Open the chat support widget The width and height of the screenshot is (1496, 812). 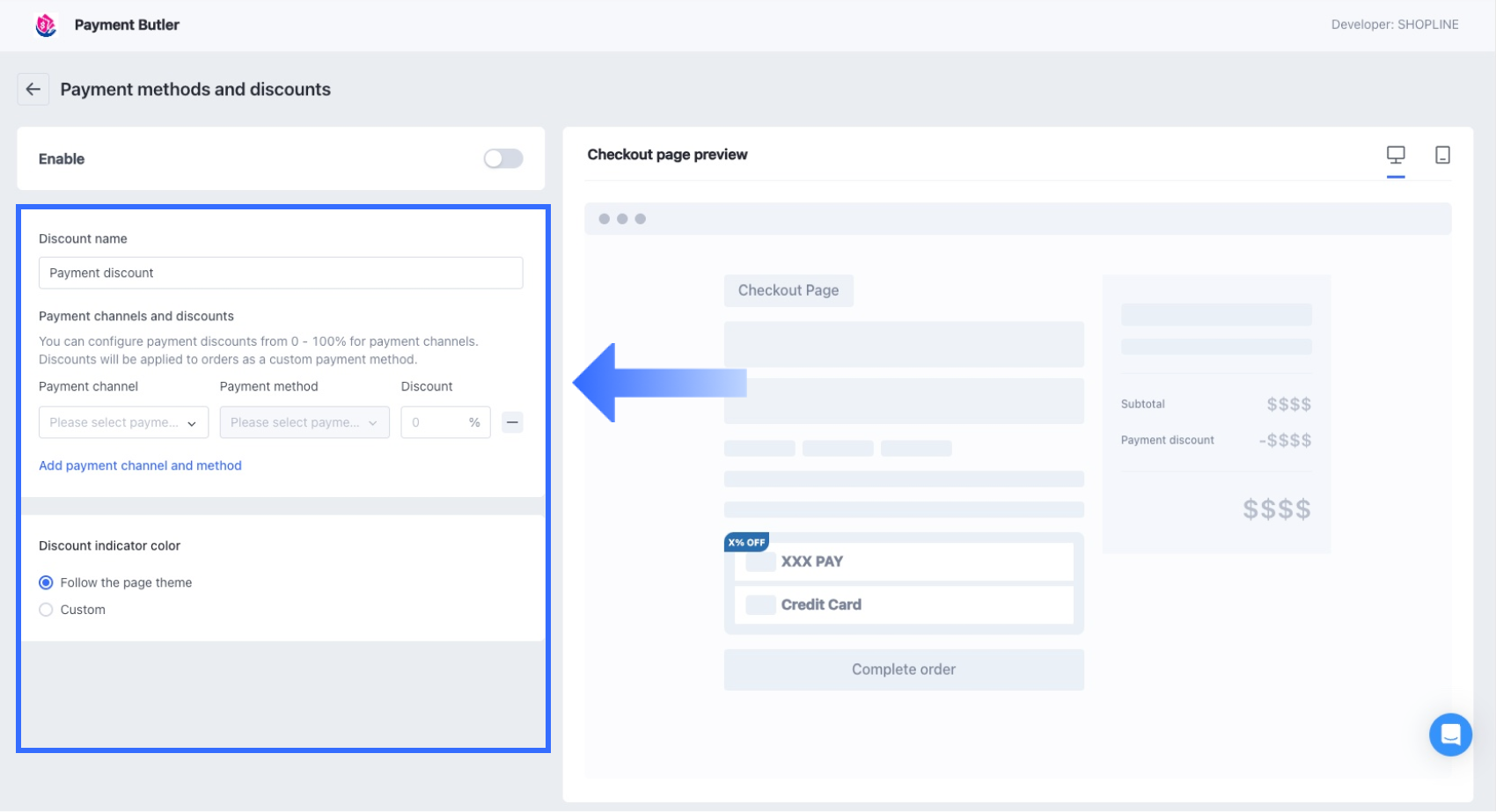pos(1450,735)
